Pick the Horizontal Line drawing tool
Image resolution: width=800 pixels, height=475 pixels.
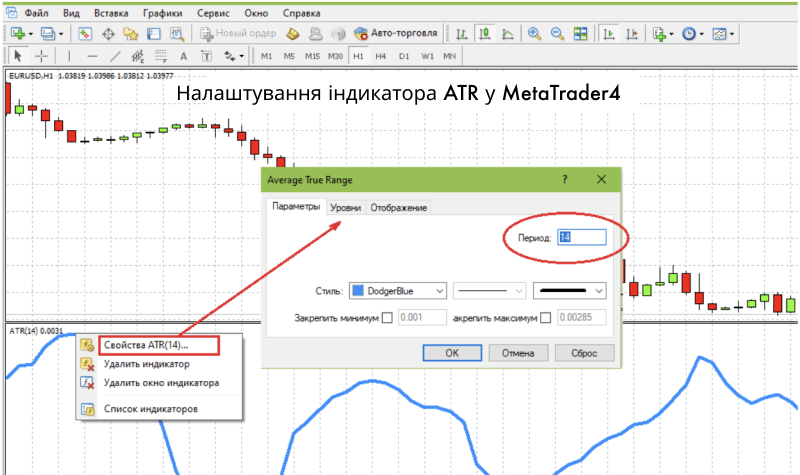(x=92, y=56)
